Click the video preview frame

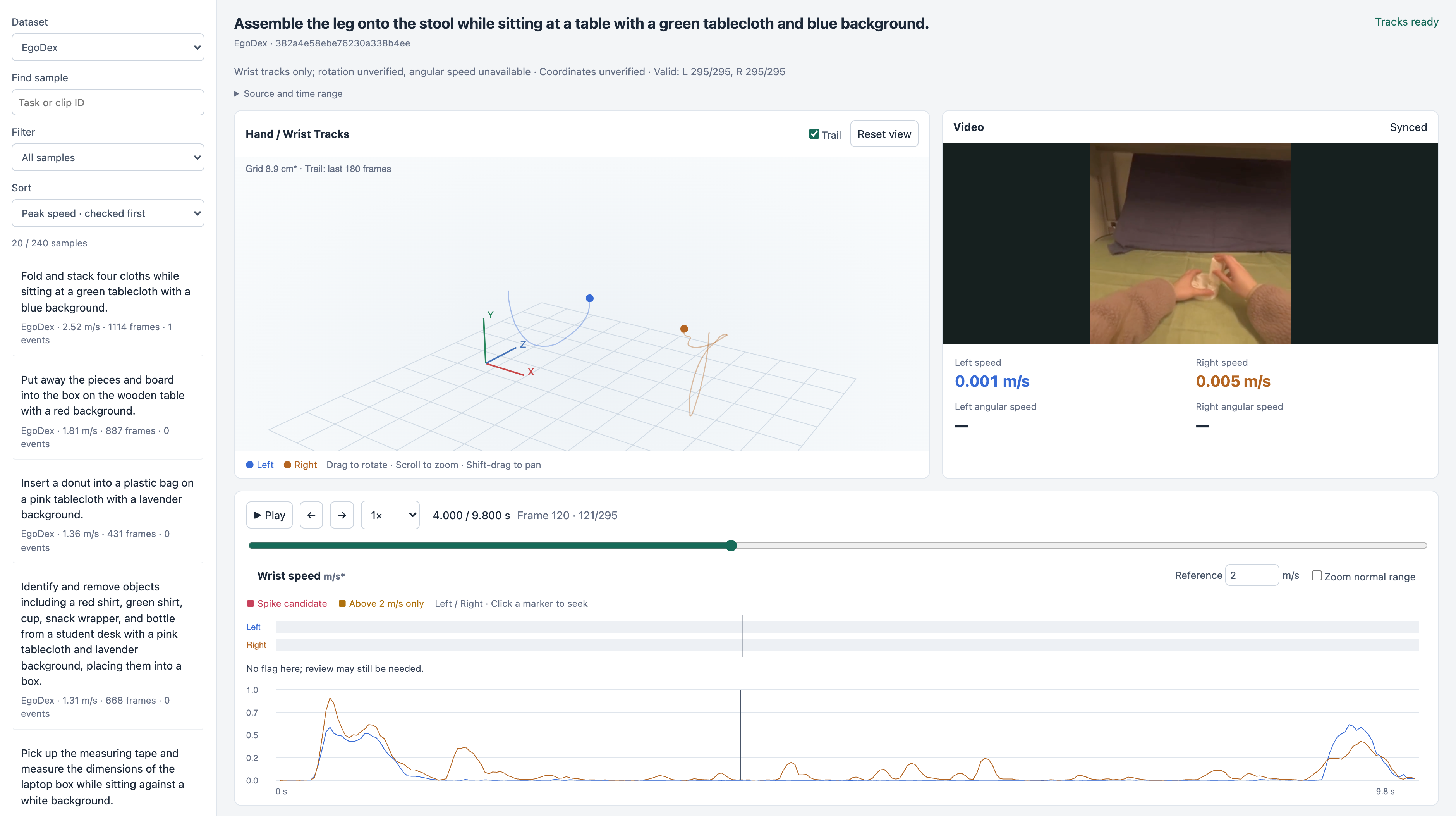coord(1190,243)
